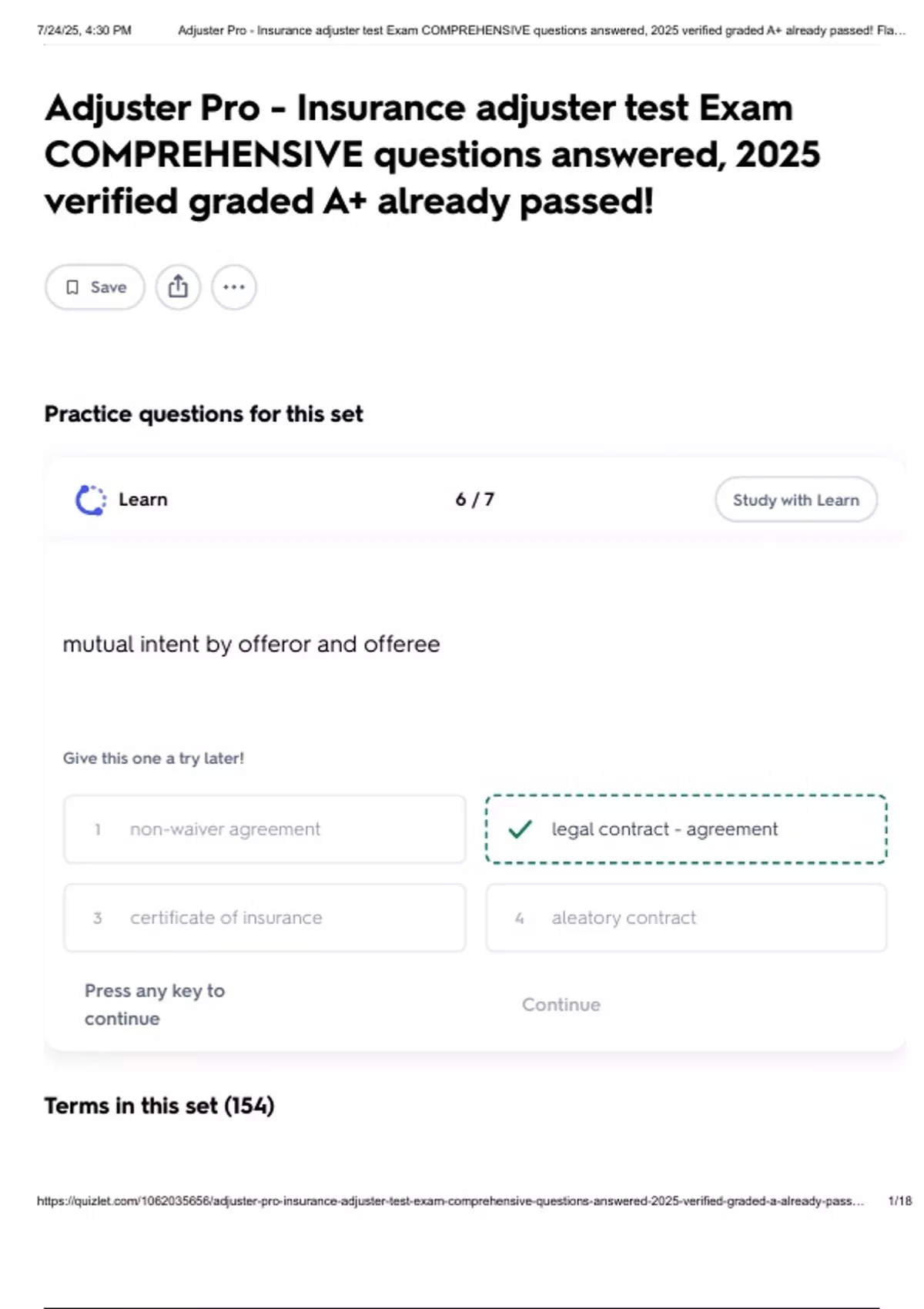Click the Continue button

561,1005
